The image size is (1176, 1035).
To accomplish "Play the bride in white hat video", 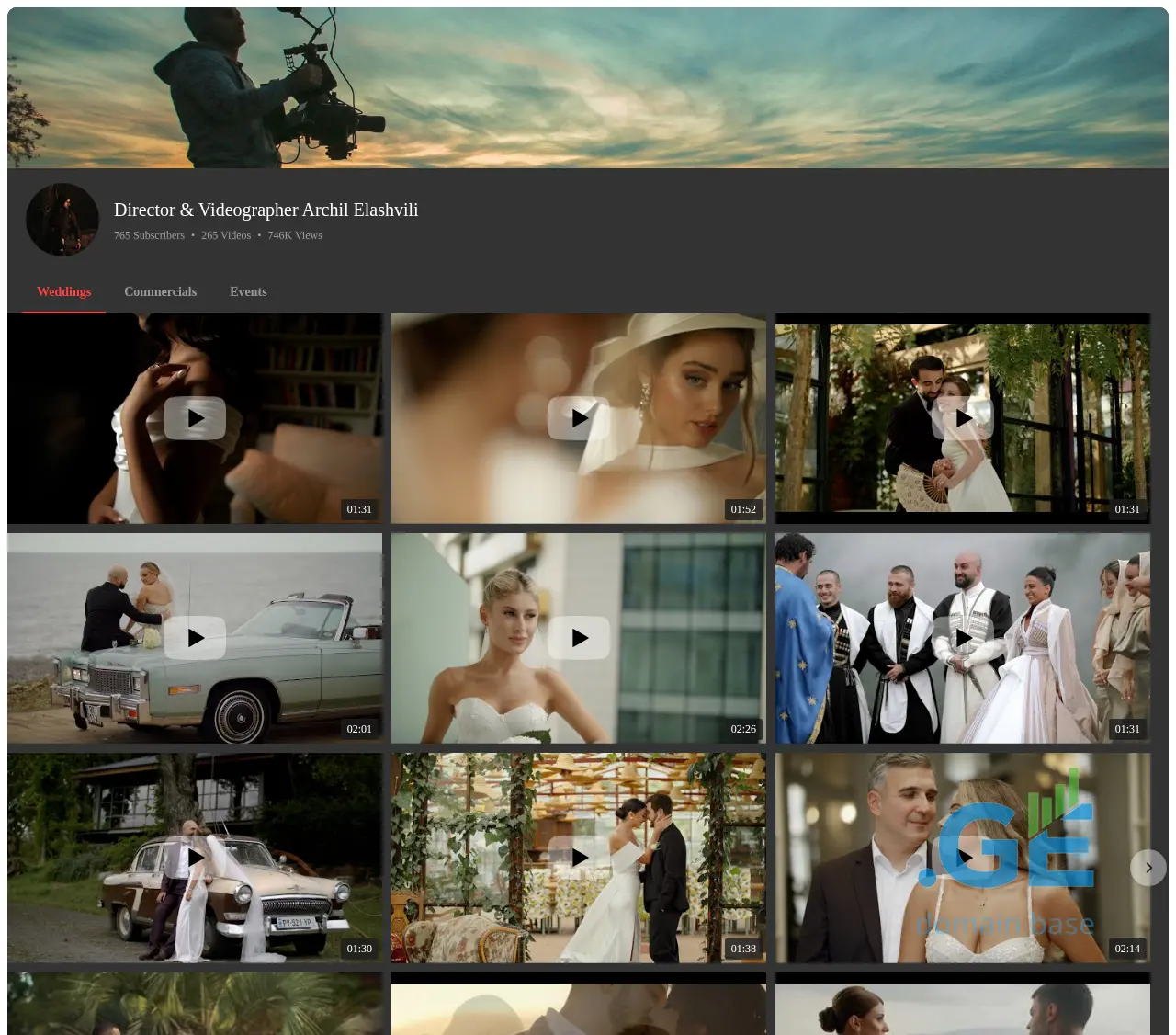I will point(579,418).
